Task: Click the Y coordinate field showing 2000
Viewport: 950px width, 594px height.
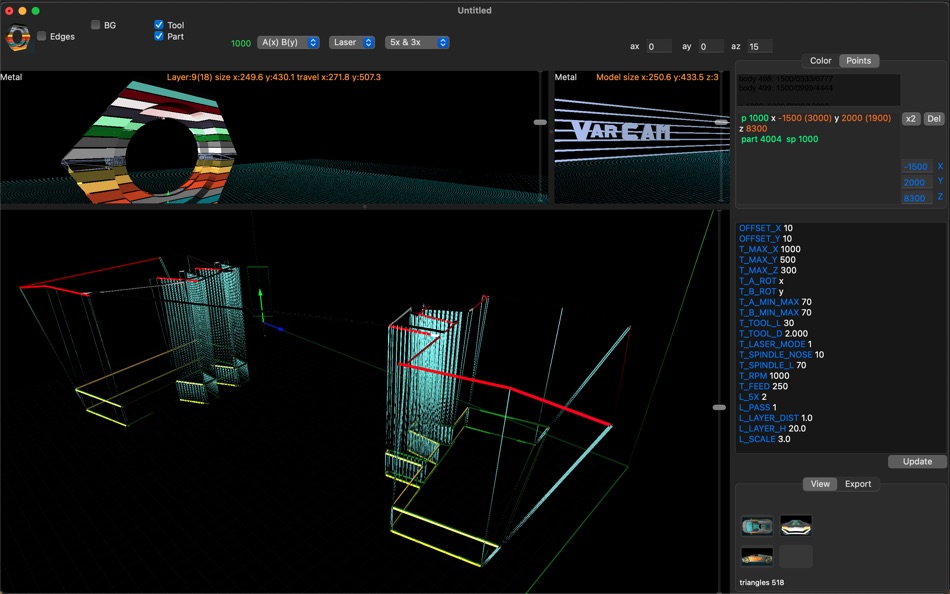Action: pyautogui.click(x=916, y=182)
